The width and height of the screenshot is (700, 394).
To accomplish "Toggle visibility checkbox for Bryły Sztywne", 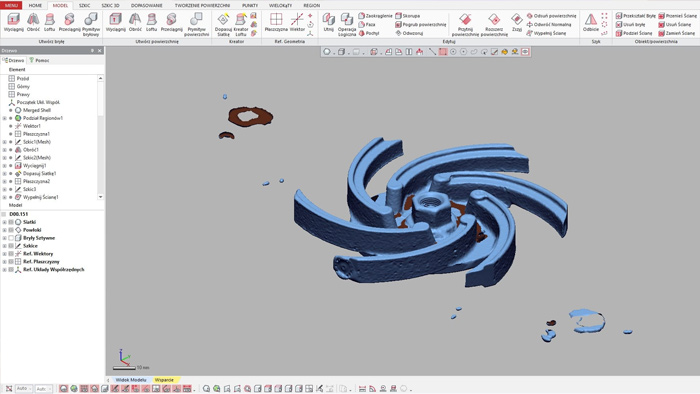I will [x=11, y=238].
